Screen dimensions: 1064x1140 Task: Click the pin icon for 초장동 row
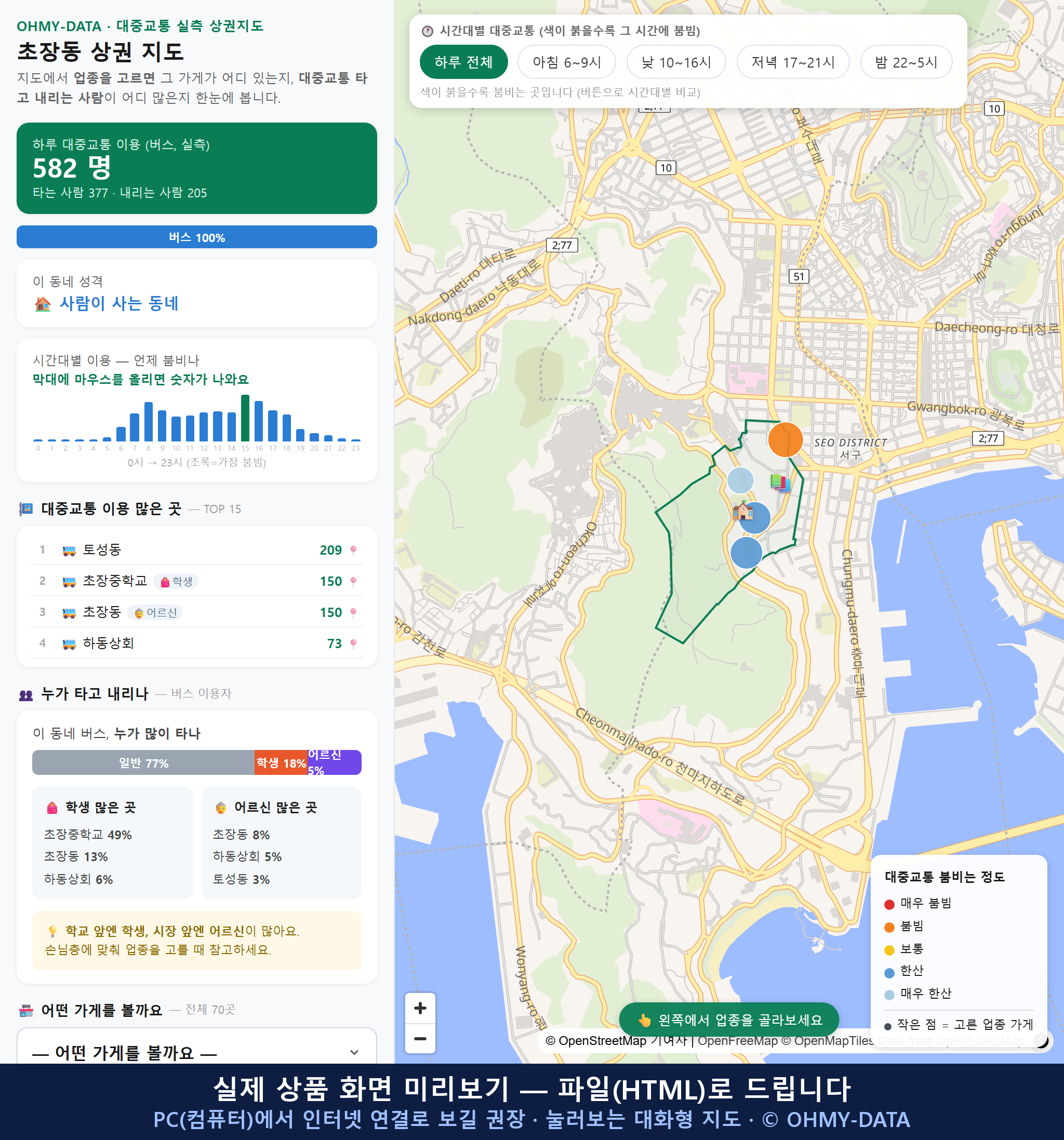pyautogui.click(x=353, y=612)
